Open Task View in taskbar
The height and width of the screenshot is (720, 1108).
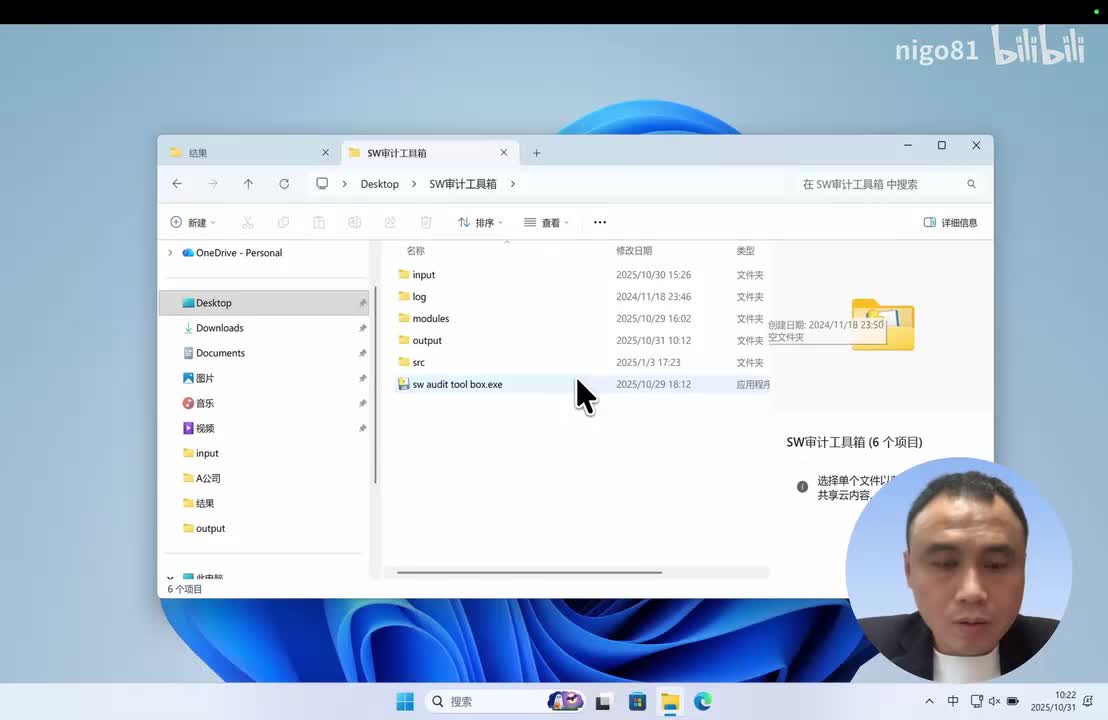pos(603,702)
